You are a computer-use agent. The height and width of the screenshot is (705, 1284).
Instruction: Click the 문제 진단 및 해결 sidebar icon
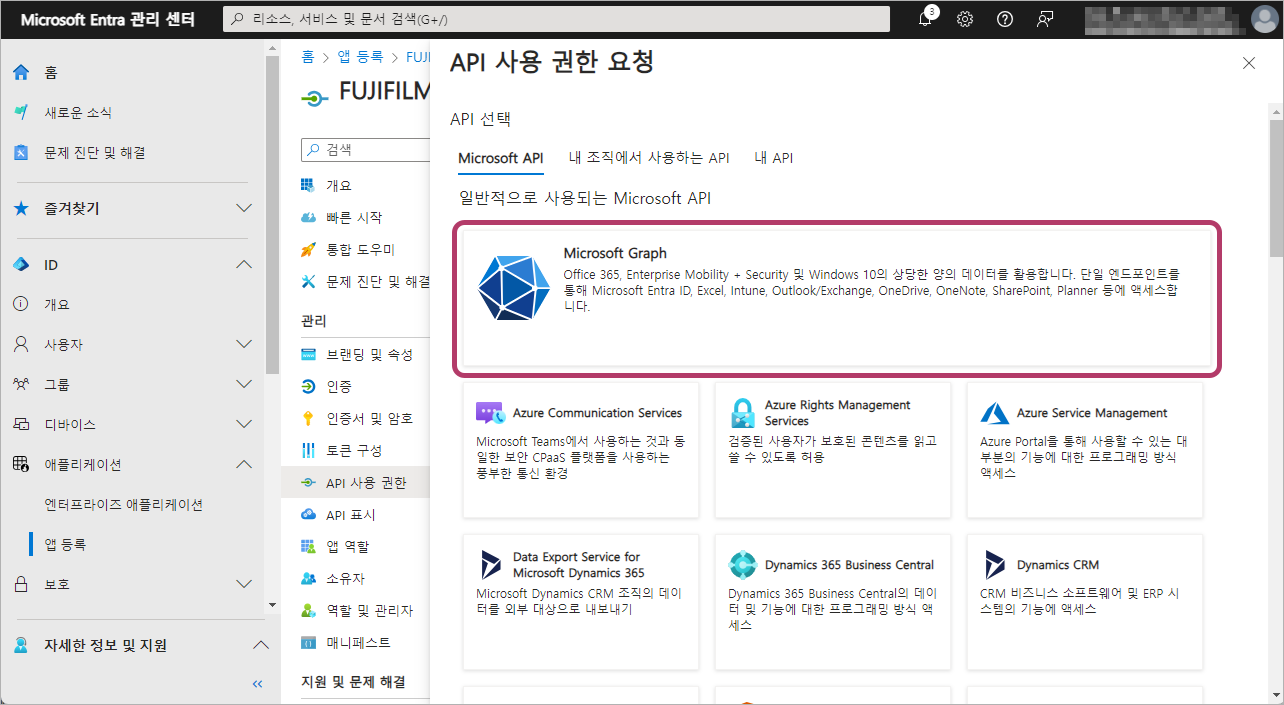21,152
